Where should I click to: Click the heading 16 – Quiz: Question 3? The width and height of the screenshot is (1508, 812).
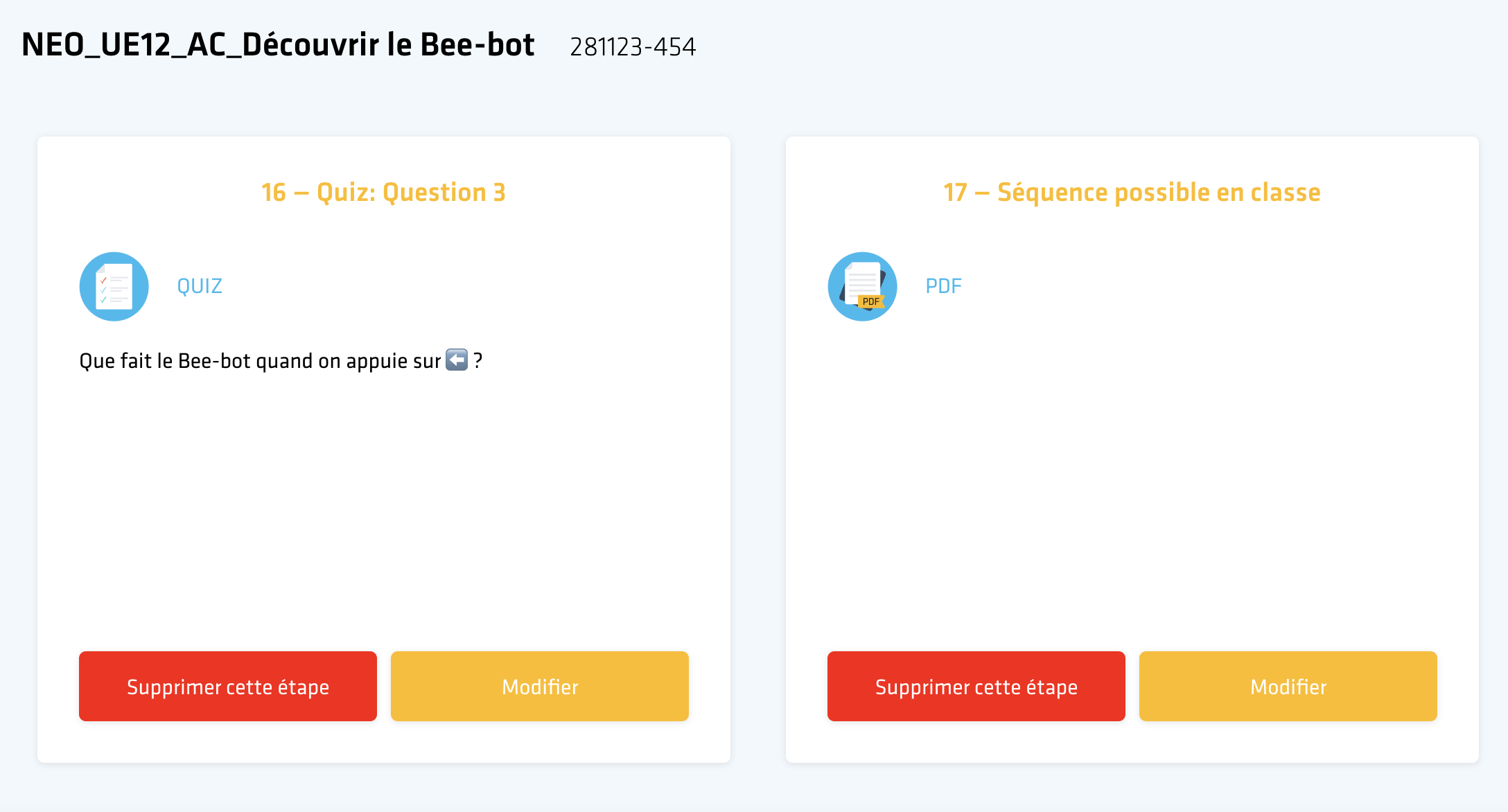(383, 192)
